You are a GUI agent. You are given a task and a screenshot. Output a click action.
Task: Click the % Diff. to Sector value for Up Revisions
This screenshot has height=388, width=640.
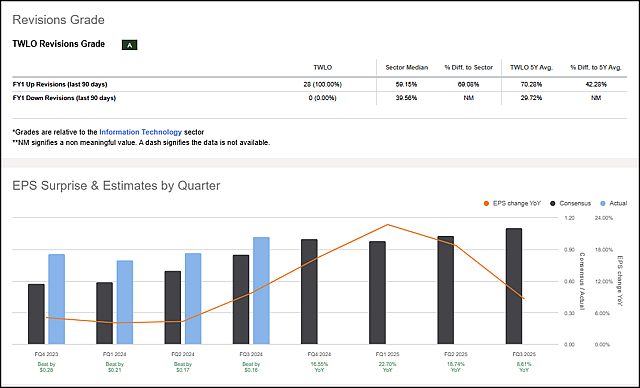[469, 84]
